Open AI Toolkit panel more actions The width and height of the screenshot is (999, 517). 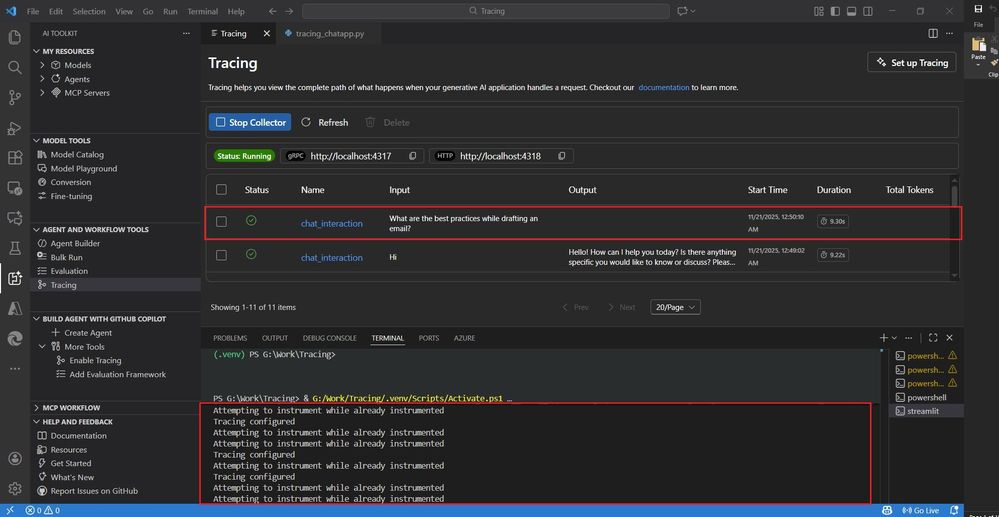pos(186,33)
